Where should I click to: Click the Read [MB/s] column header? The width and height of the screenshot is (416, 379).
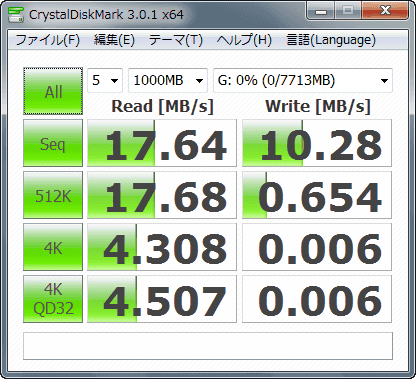(162, 107)
